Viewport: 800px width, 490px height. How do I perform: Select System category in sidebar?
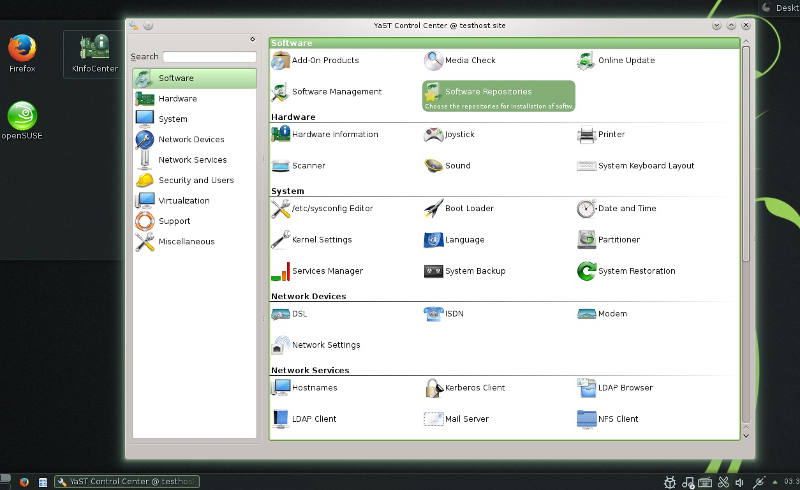(194, 119)
